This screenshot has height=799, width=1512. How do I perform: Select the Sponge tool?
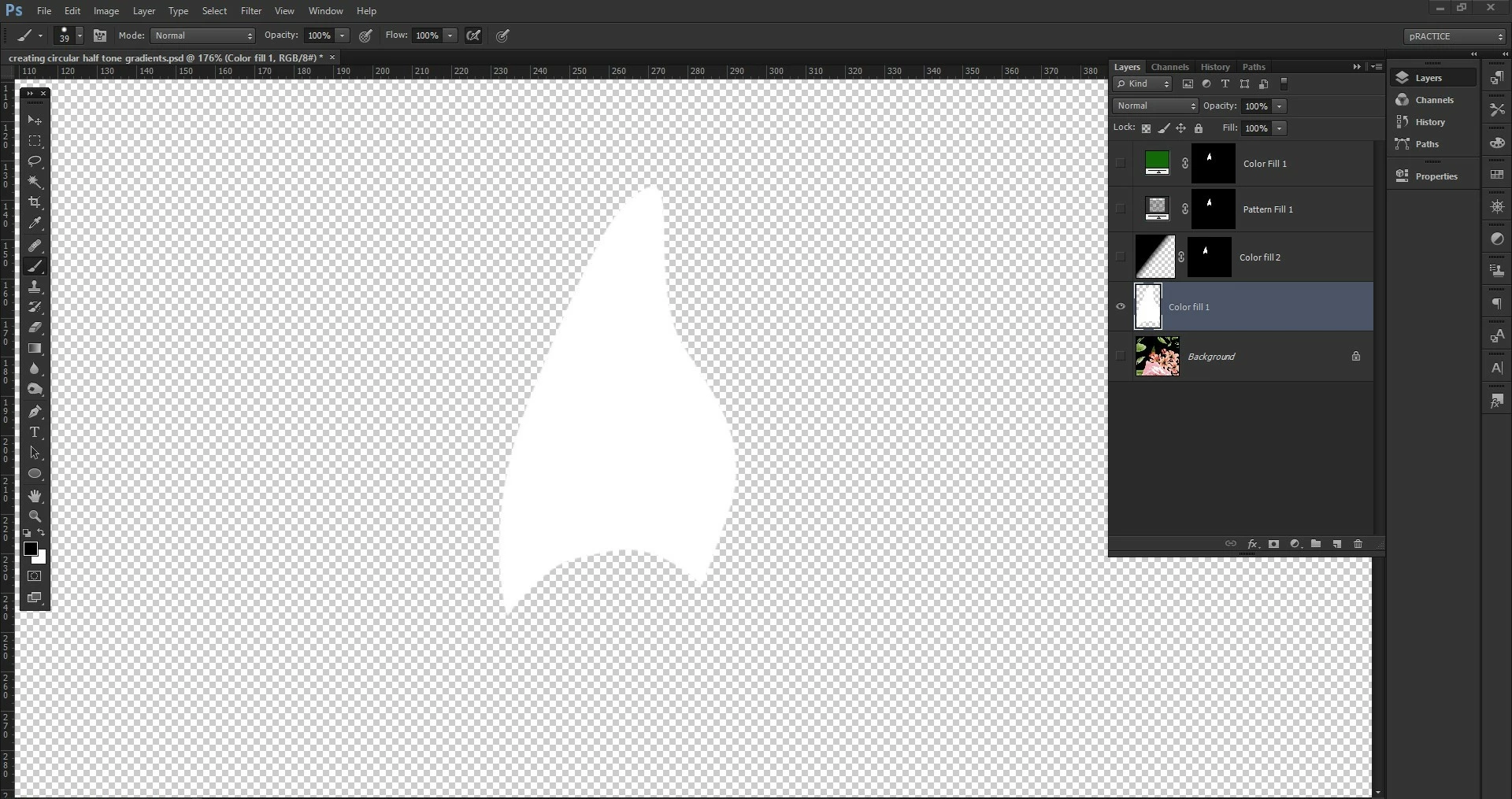point(35,389)
